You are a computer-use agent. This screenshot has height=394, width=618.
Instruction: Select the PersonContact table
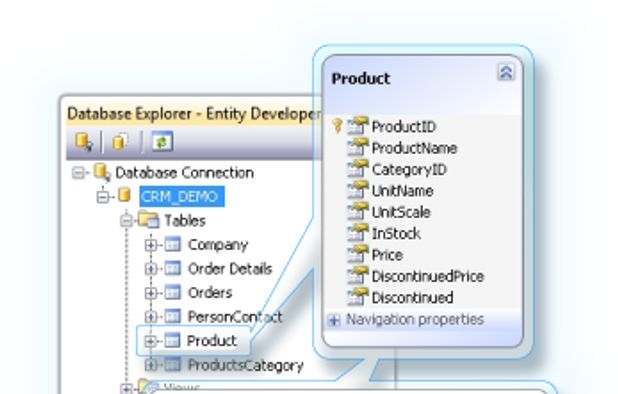[235, 316]
